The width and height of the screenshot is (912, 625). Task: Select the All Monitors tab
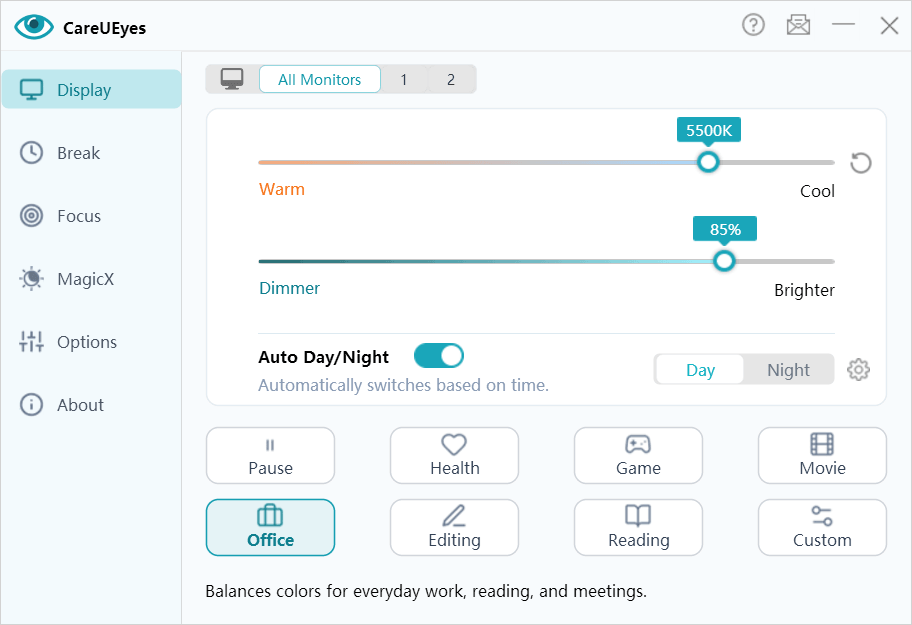[319, 79]
